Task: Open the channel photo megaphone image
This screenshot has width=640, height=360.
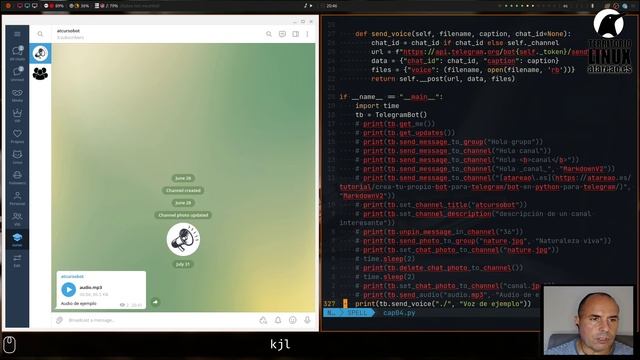Action: [183, 239]
